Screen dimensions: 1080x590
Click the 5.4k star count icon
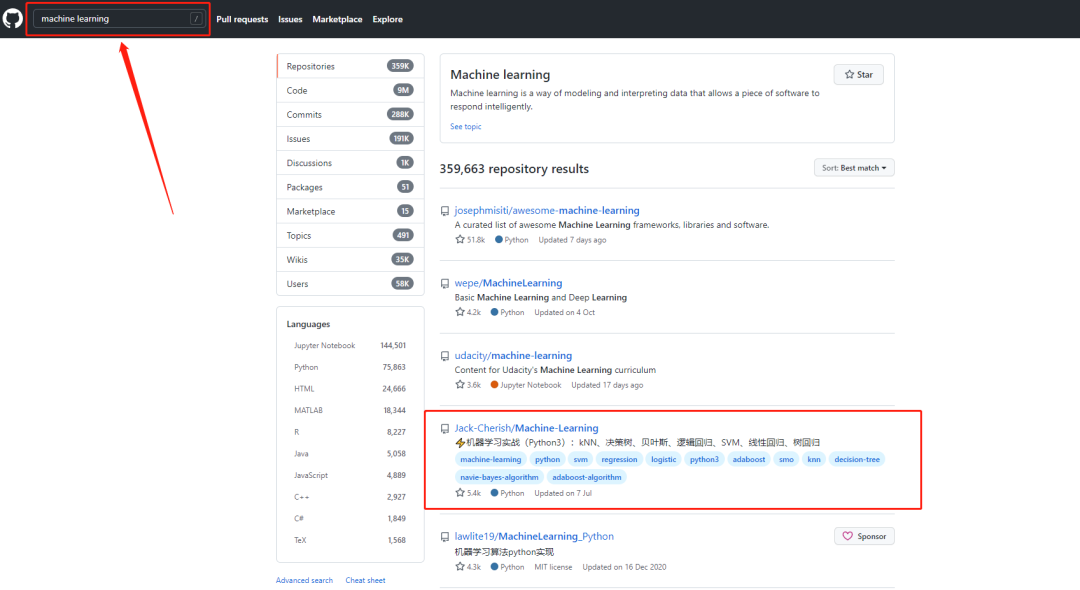click(460, 493)
